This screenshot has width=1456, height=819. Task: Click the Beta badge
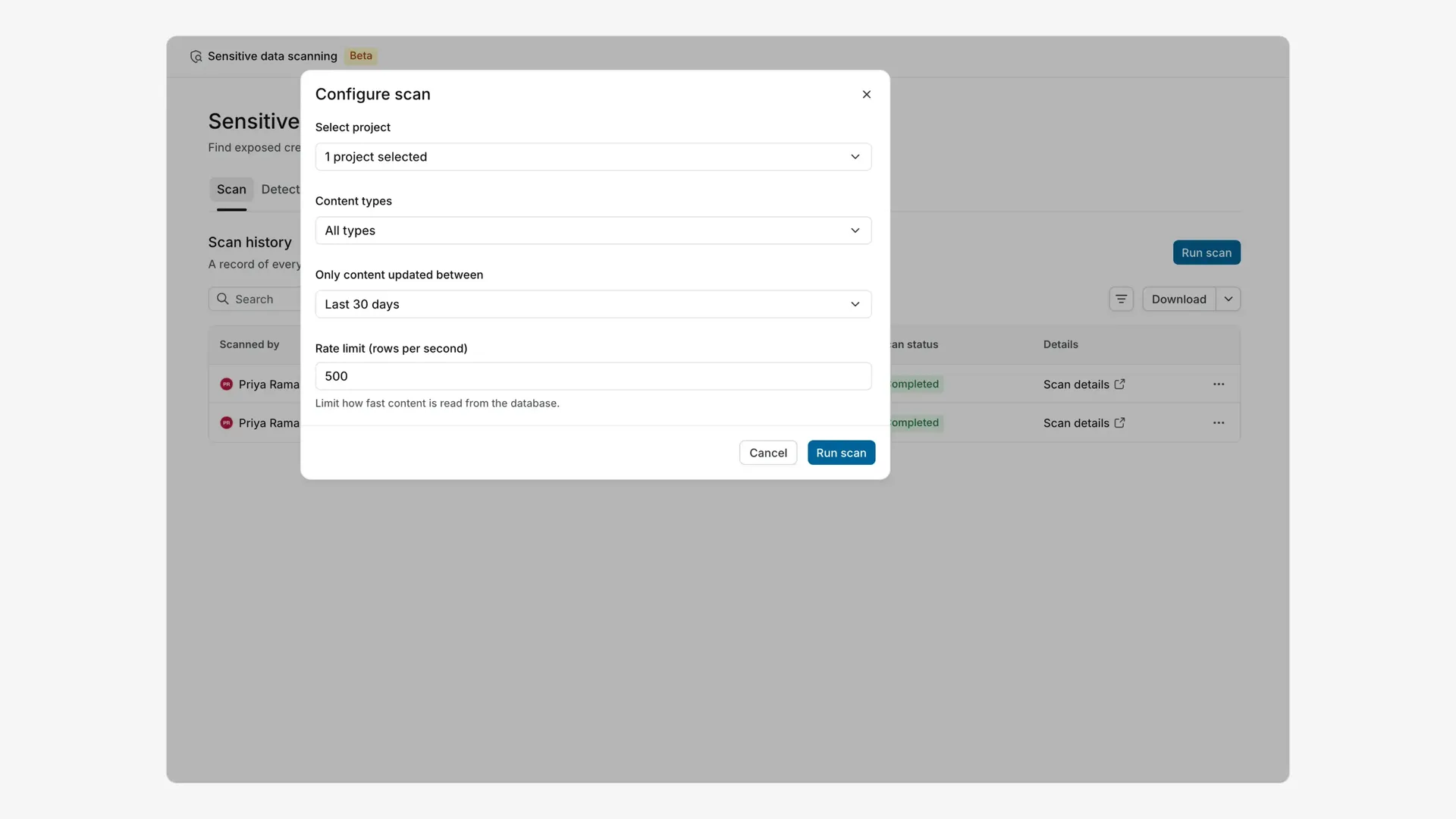(x=361, y=56)
